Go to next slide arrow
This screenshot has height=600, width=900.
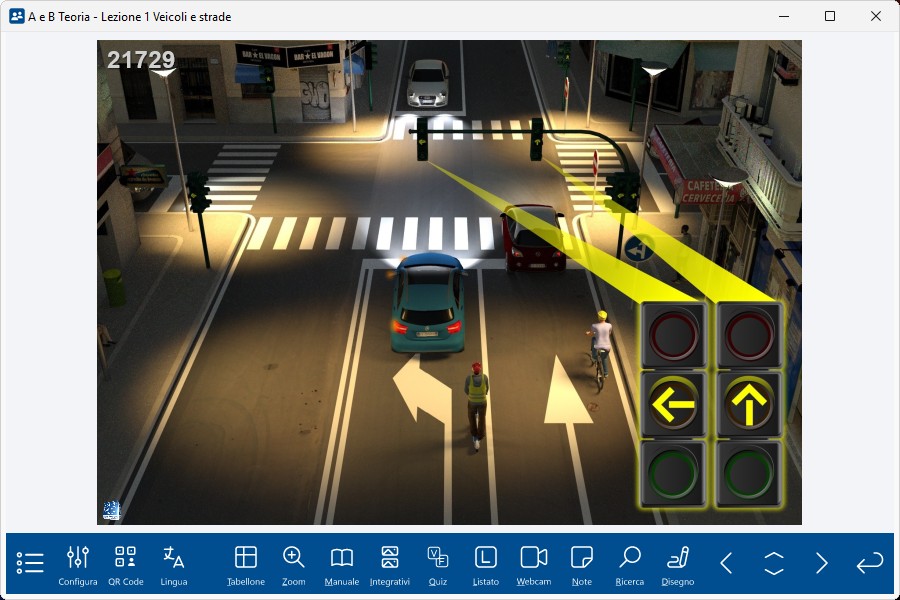[822, 563]
